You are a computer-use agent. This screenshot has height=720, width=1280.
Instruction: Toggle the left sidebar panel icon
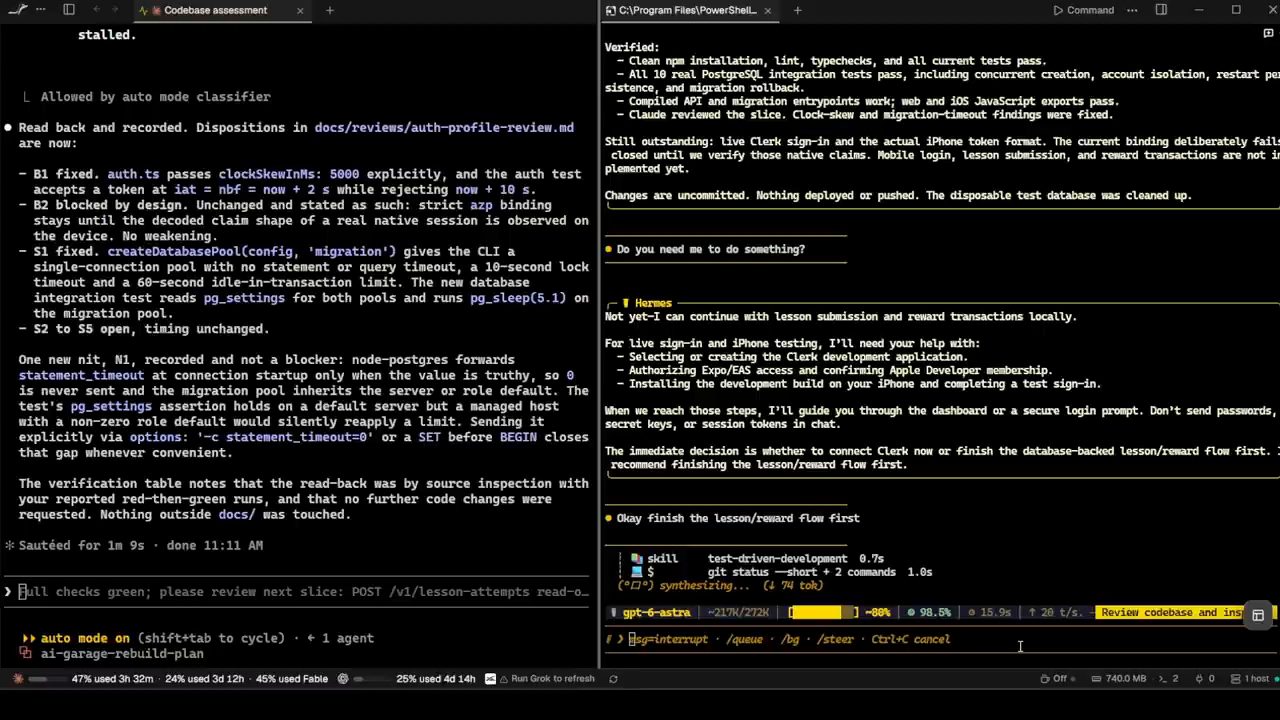click(68, 10)
